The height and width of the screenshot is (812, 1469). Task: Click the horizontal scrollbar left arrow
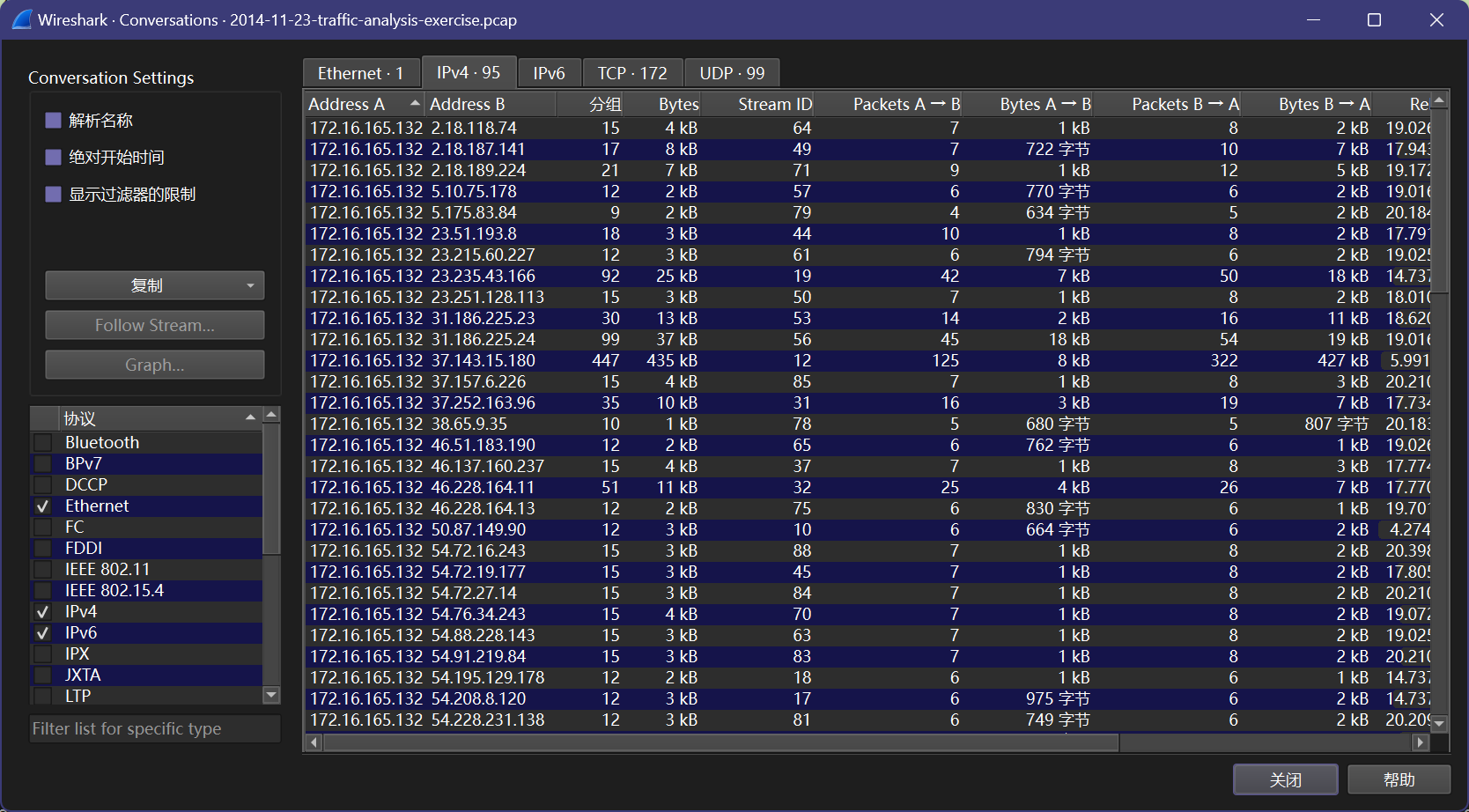click(x=314, y=742)
